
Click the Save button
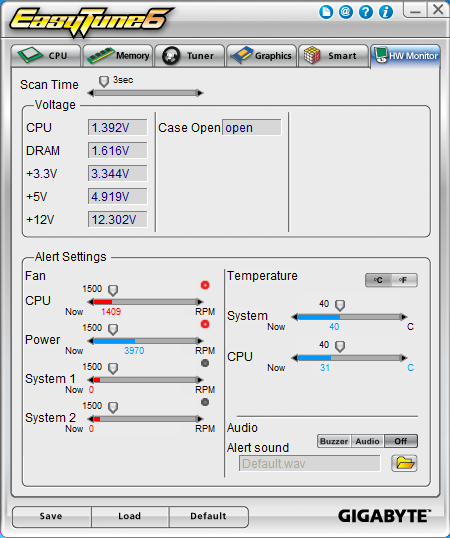tap(51, 516)
